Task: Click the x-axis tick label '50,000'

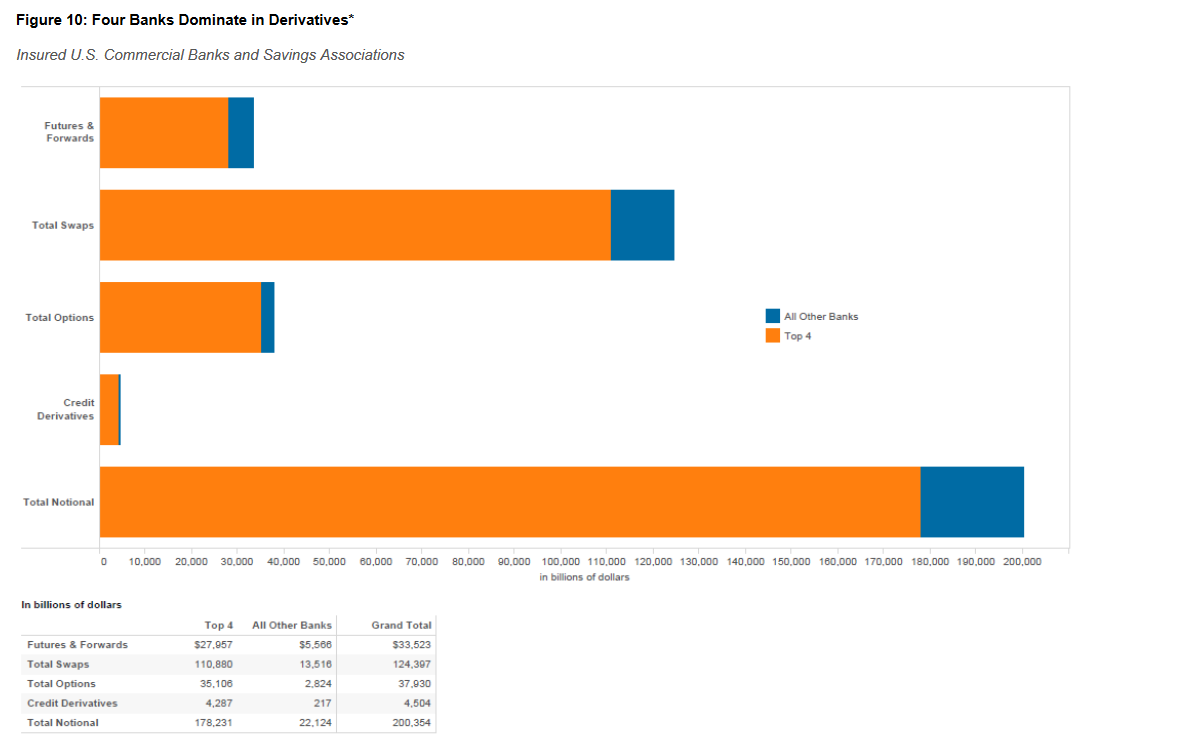Action: click(330, 562)
